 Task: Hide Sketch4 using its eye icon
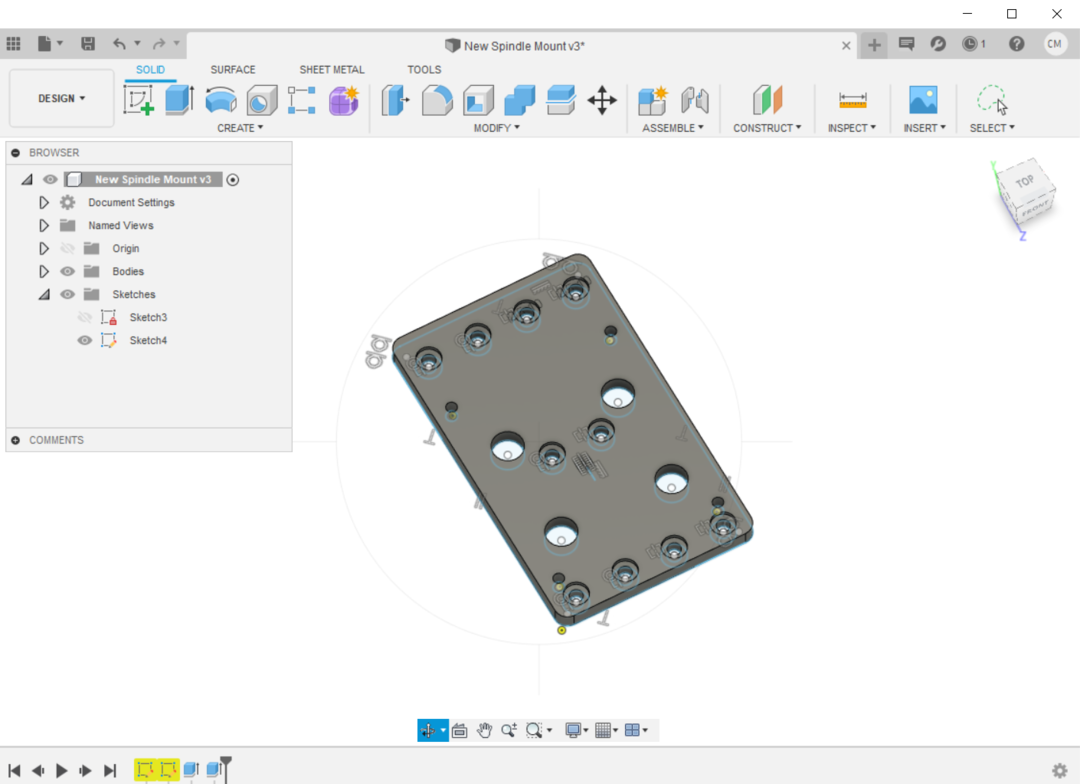click(85, 341)
